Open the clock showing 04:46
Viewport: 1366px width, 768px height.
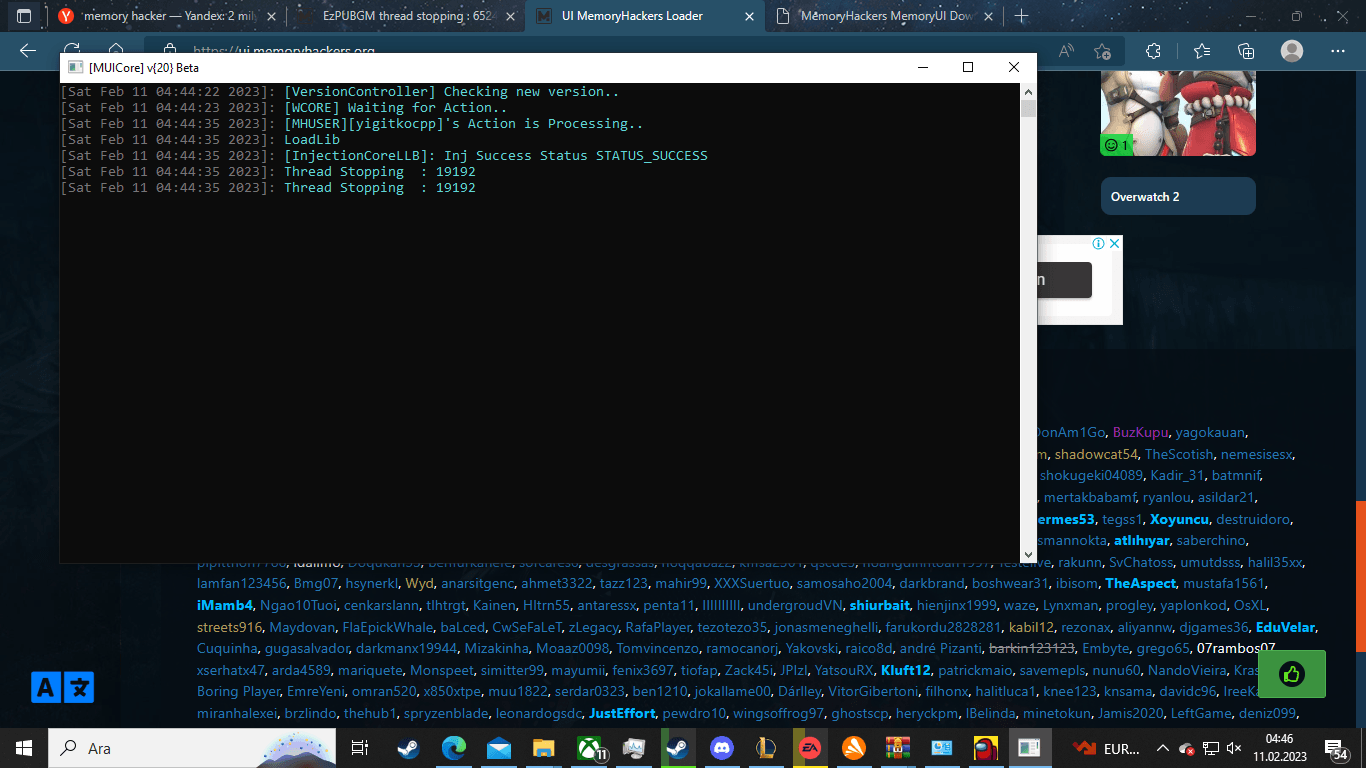pyautogui.click(x=1279, y=748)
